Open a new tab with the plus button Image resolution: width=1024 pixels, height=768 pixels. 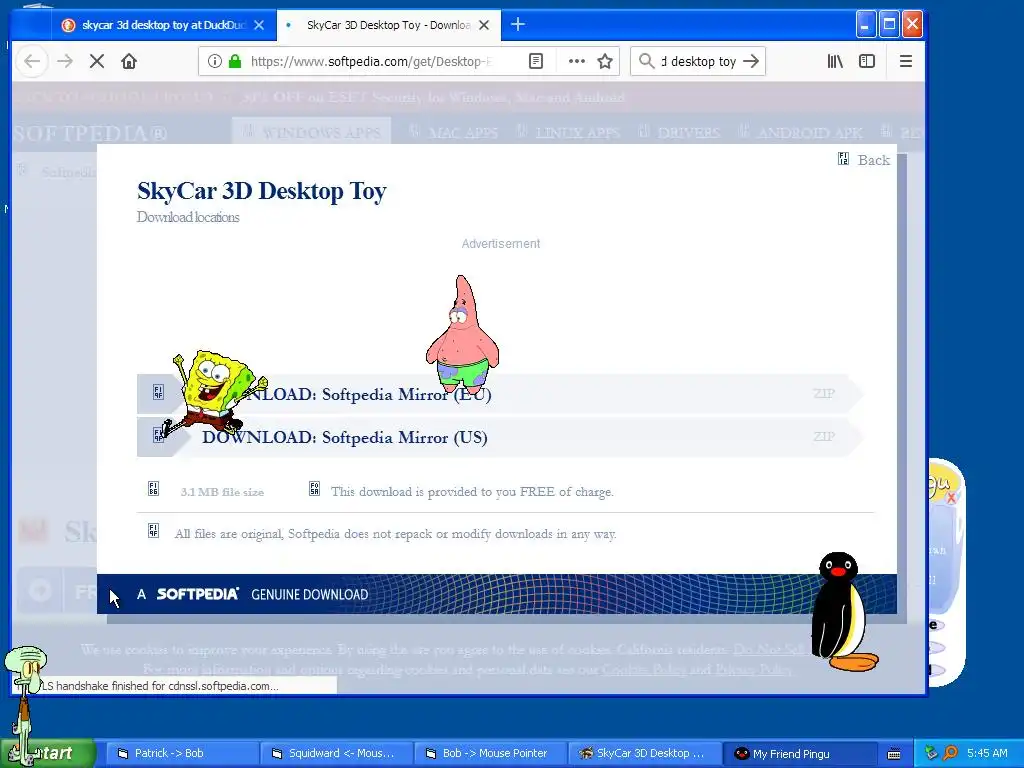518,25
